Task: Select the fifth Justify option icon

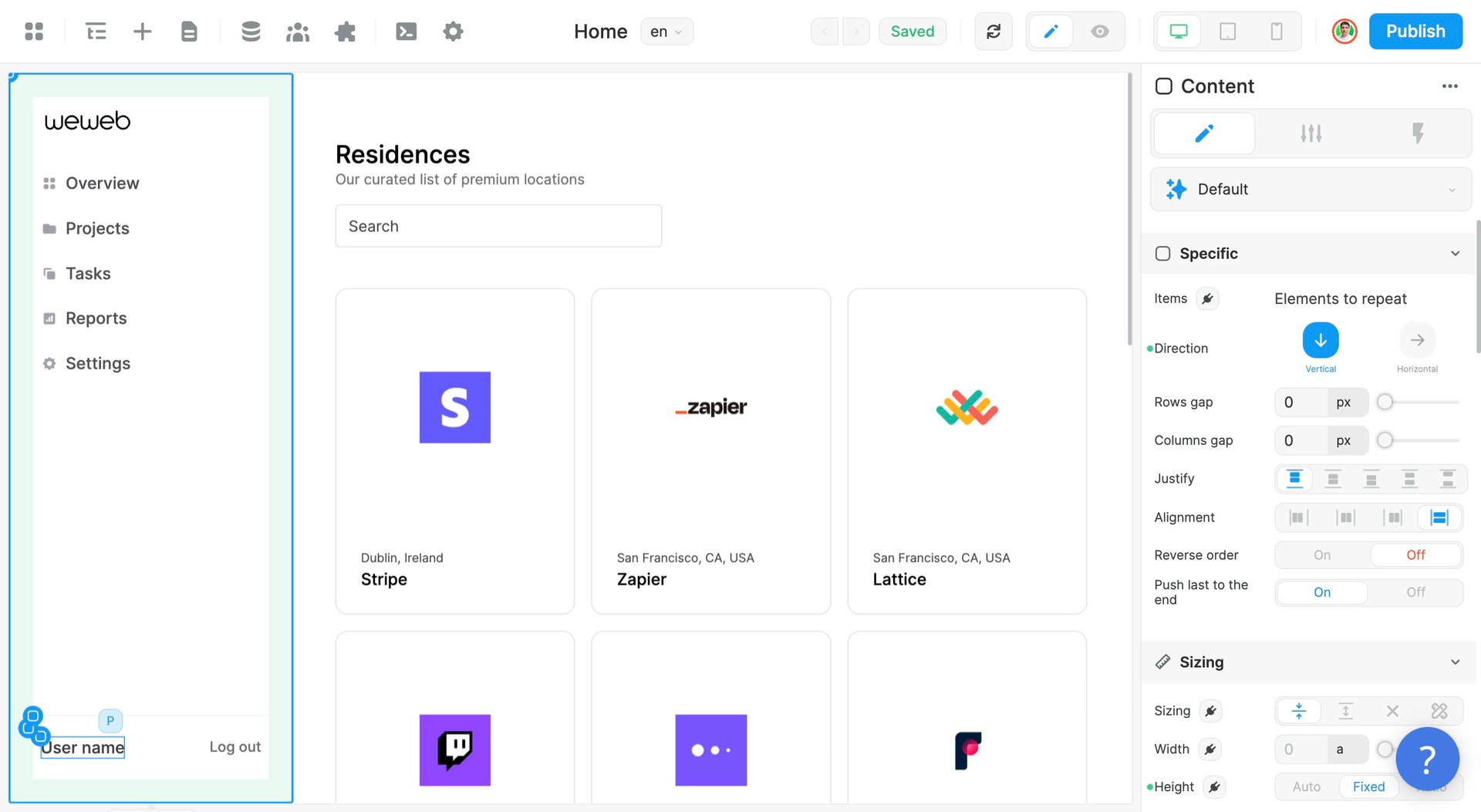Action: click(1448, 479)
